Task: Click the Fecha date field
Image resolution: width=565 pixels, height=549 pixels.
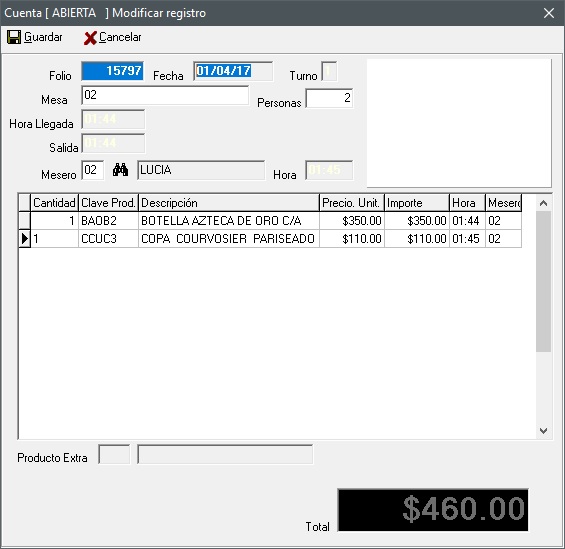Action: 233,71
